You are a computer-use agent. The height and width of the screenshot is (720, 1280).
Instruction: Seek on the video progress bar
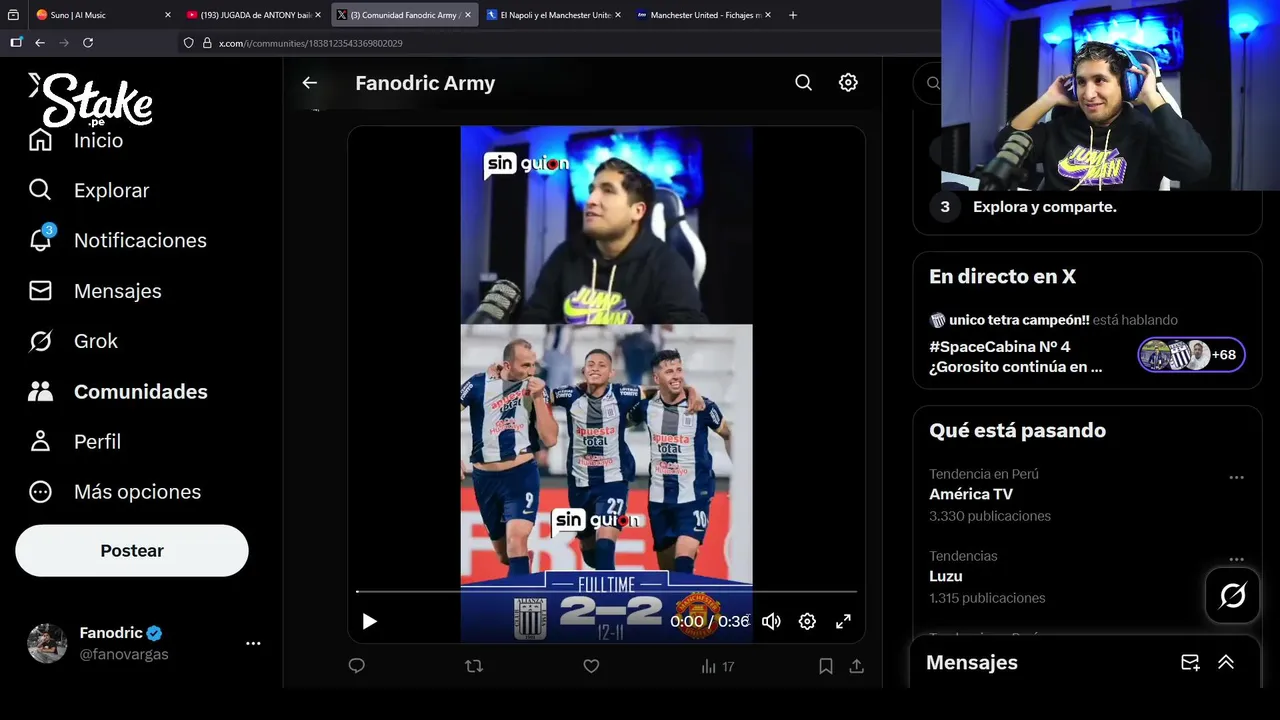pyautogui.click(x=606, y=592)
